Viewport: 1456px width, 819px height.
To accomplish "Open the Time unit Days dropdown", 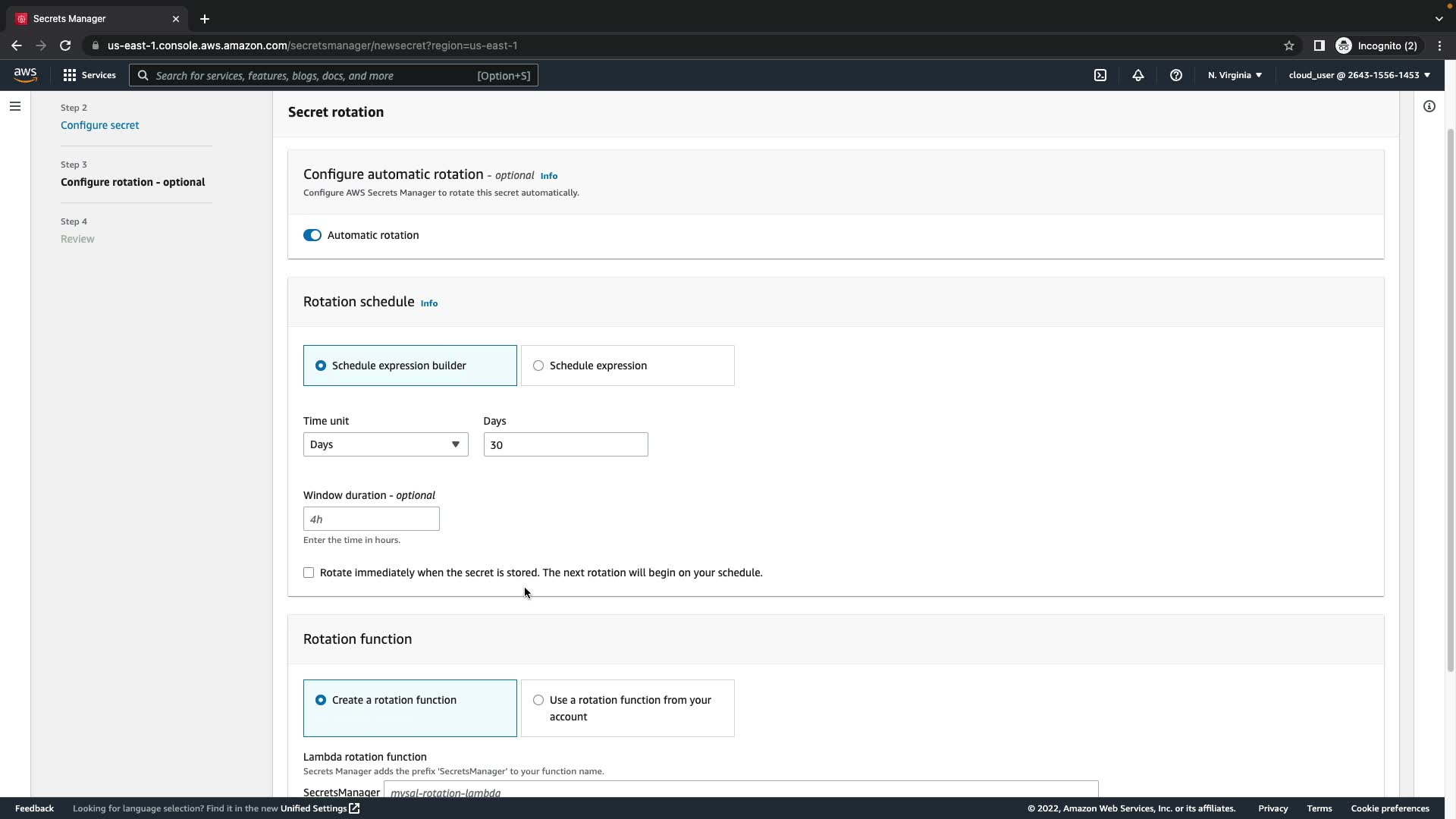I will point(385,444).
